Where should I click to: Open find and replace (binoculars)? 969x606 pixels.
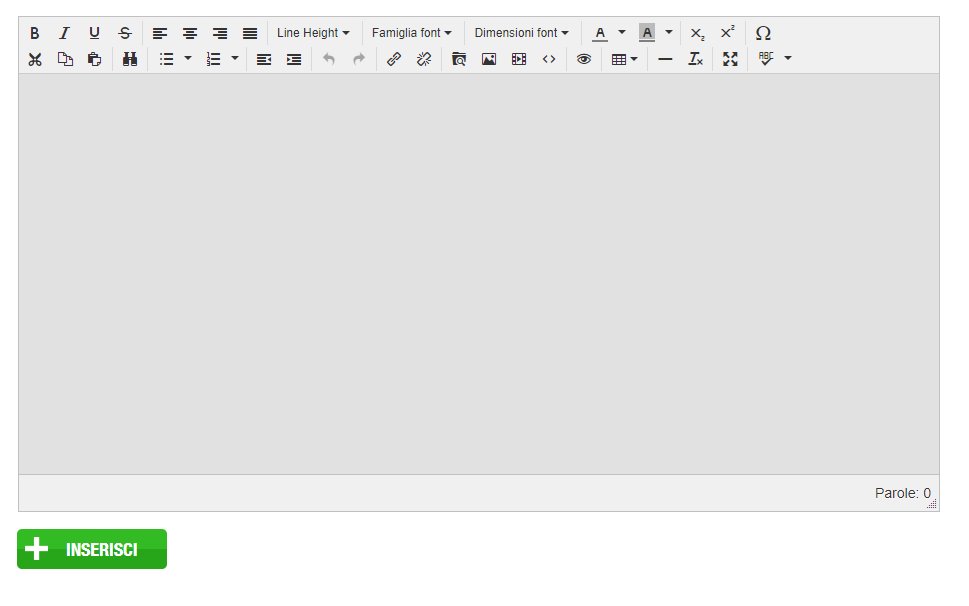pos(130,59)
